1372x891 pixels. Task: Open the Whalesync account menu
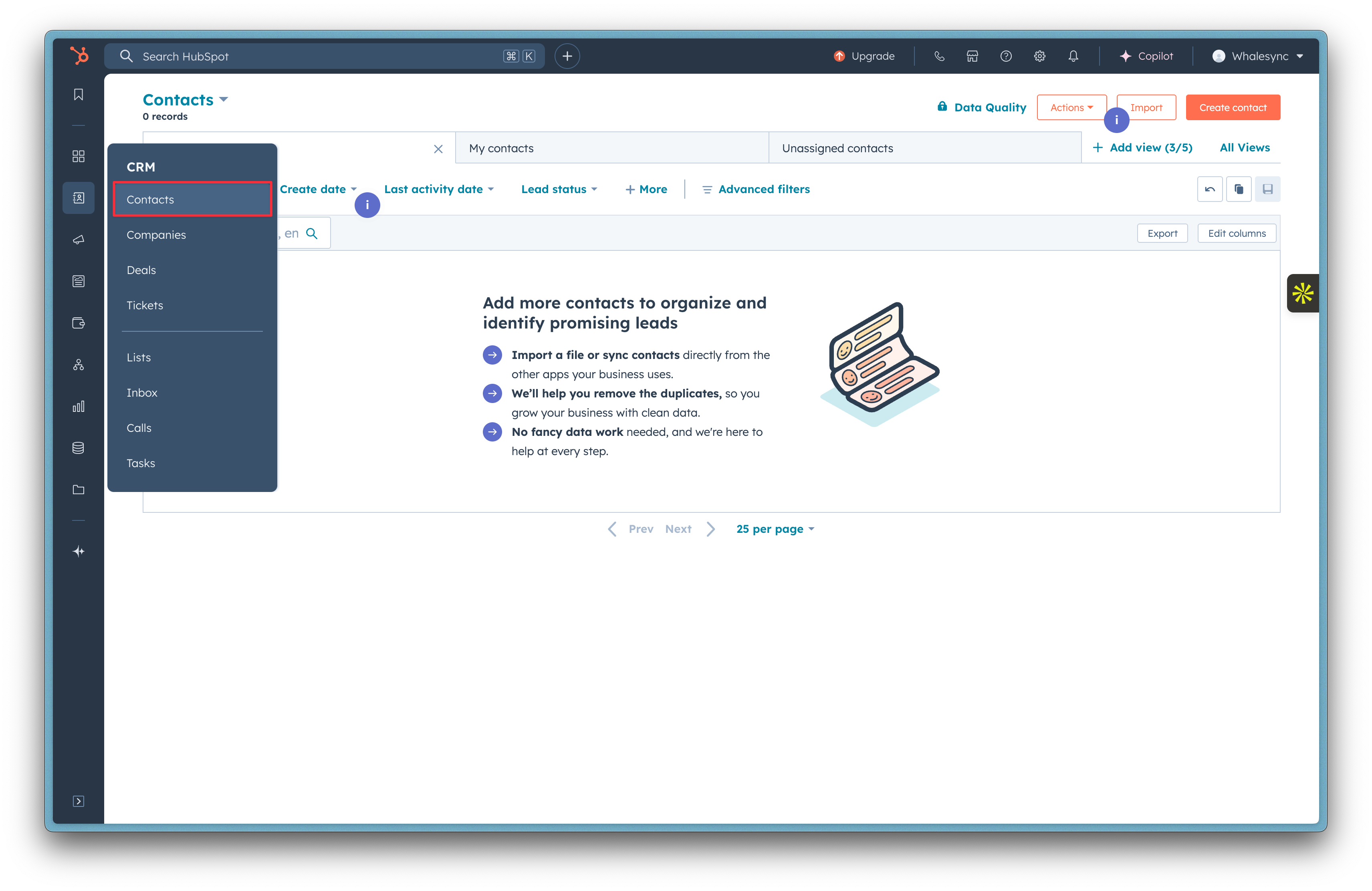coord(1258,56)
